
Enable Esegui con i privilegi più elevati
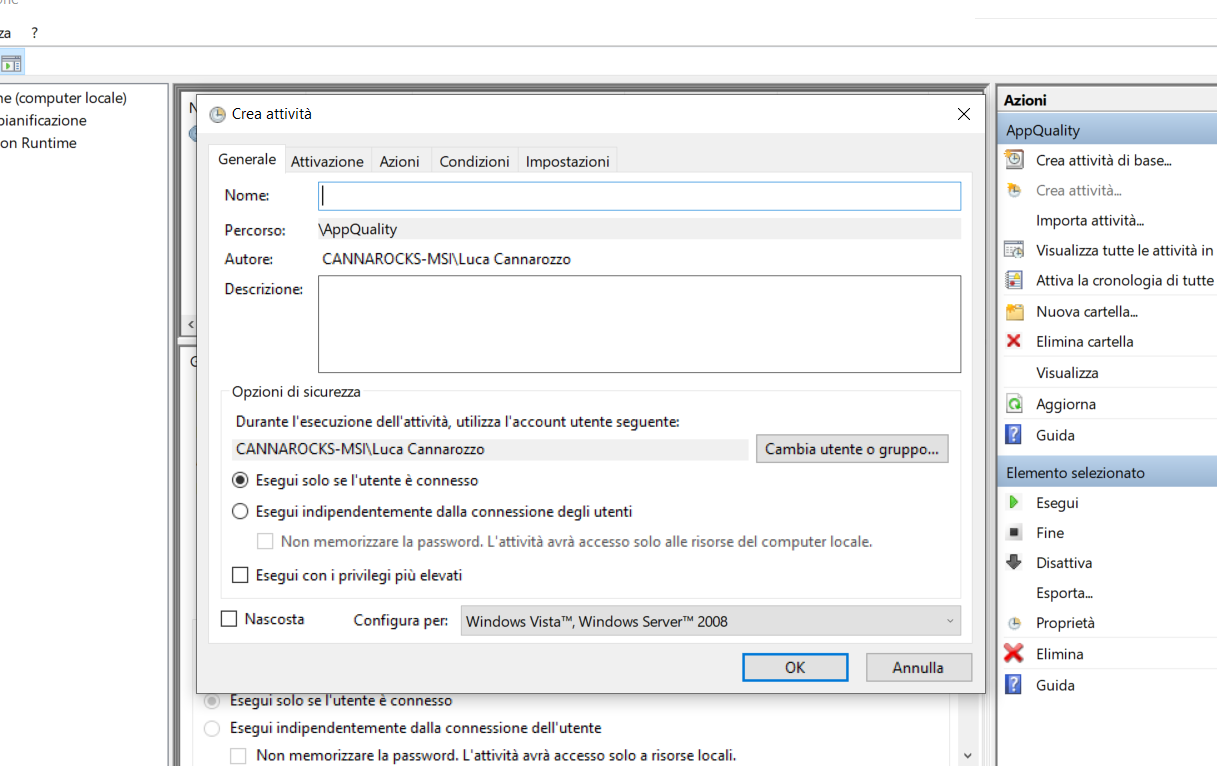coord(240,575)
